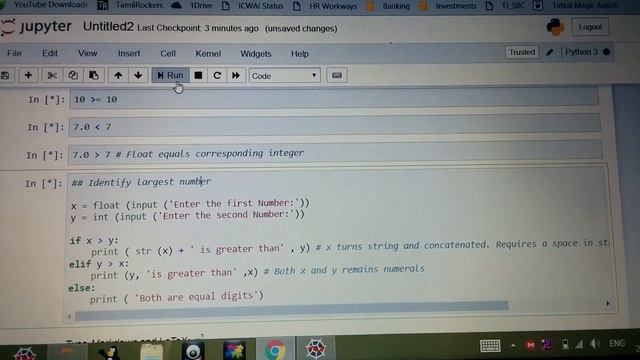Rename notebook title Untitled2
The image size is (640, 360).
pos(108,27)
